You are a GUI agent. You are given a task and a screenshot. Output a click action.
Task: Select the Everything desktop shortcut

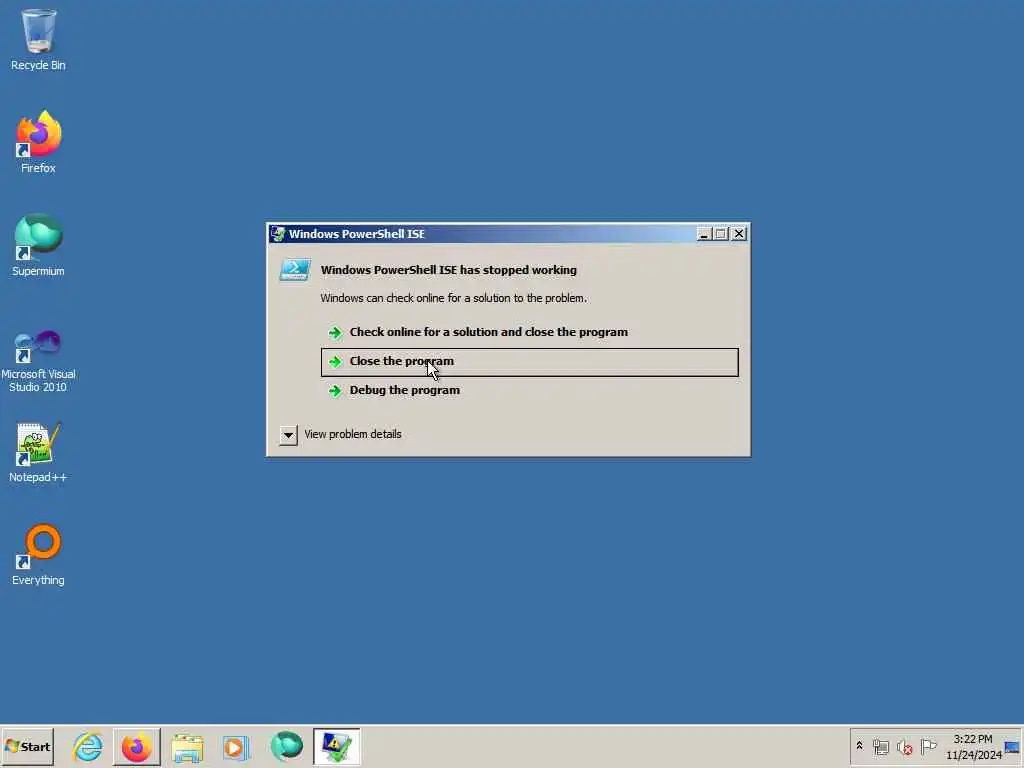click(x=38, y=554)
